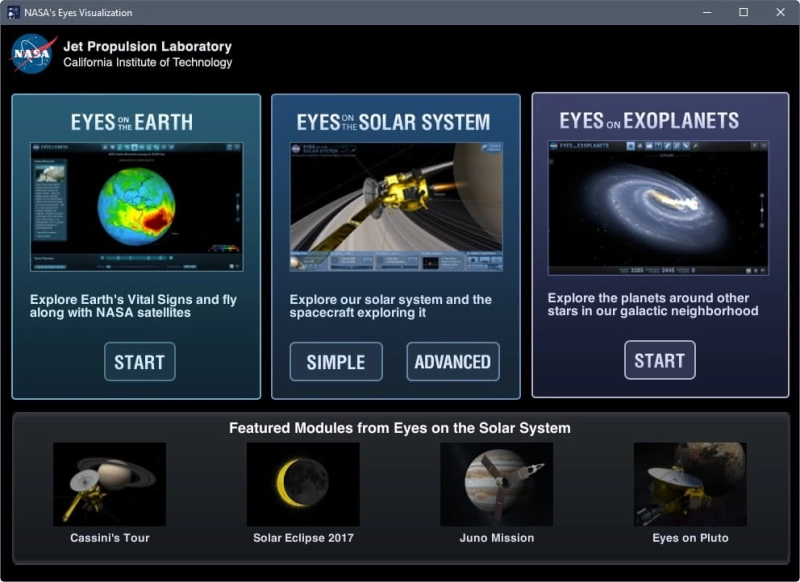The width and height of the screenshot is (800, 582).
Task: Open the Cassini's Tour spacecraft image
Action: (110, 484)
